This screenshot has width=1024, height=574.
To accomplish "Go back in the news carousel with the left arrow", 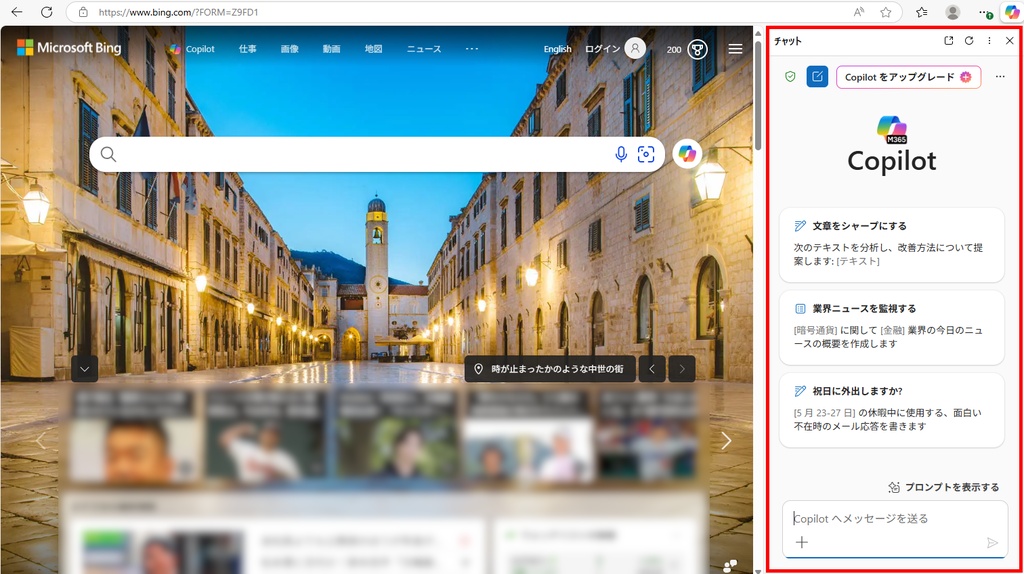I will click(40, 441).
